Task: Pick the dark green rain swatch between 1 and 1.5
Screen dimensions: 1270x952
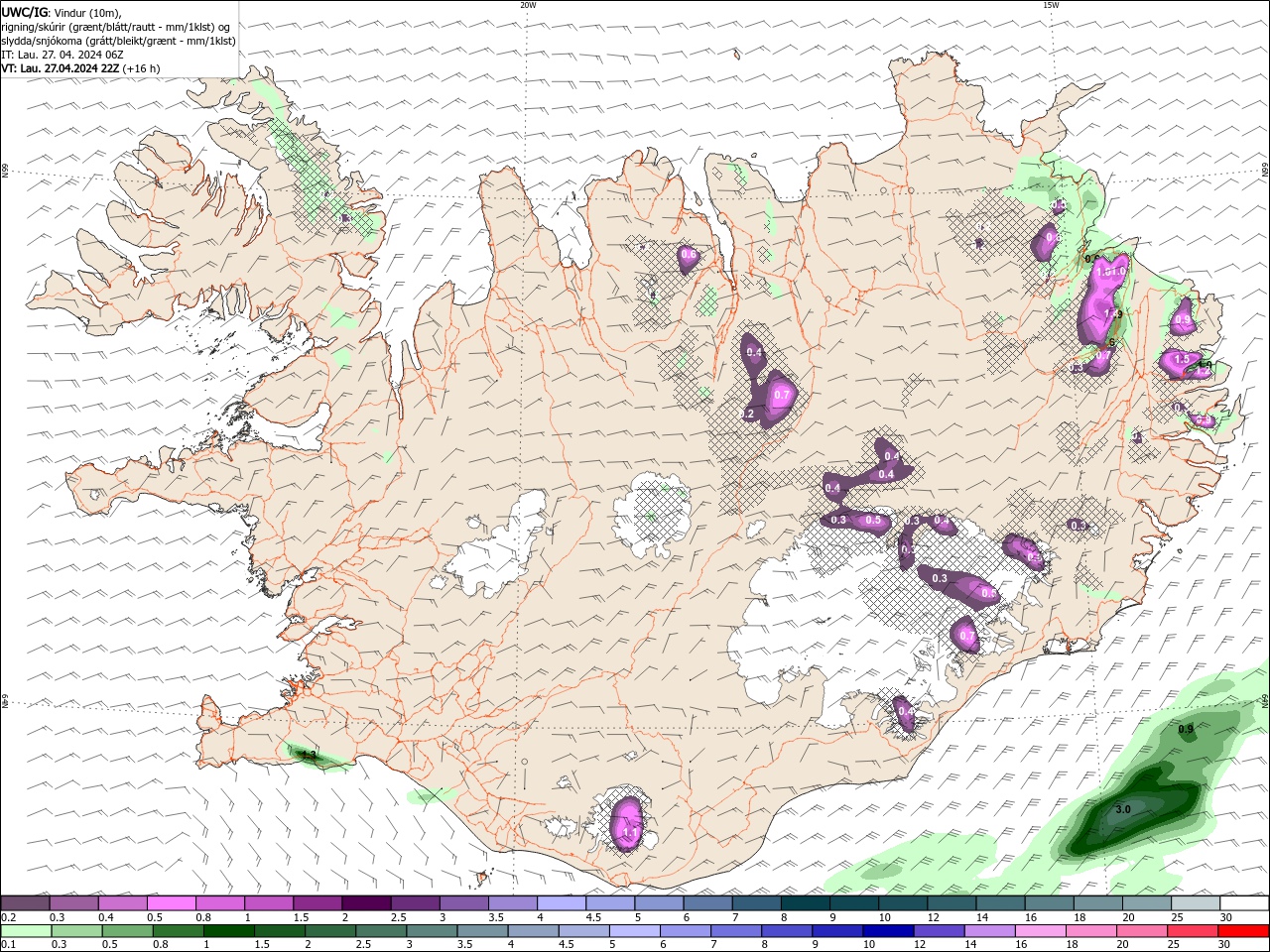Action: pos(228,931)
